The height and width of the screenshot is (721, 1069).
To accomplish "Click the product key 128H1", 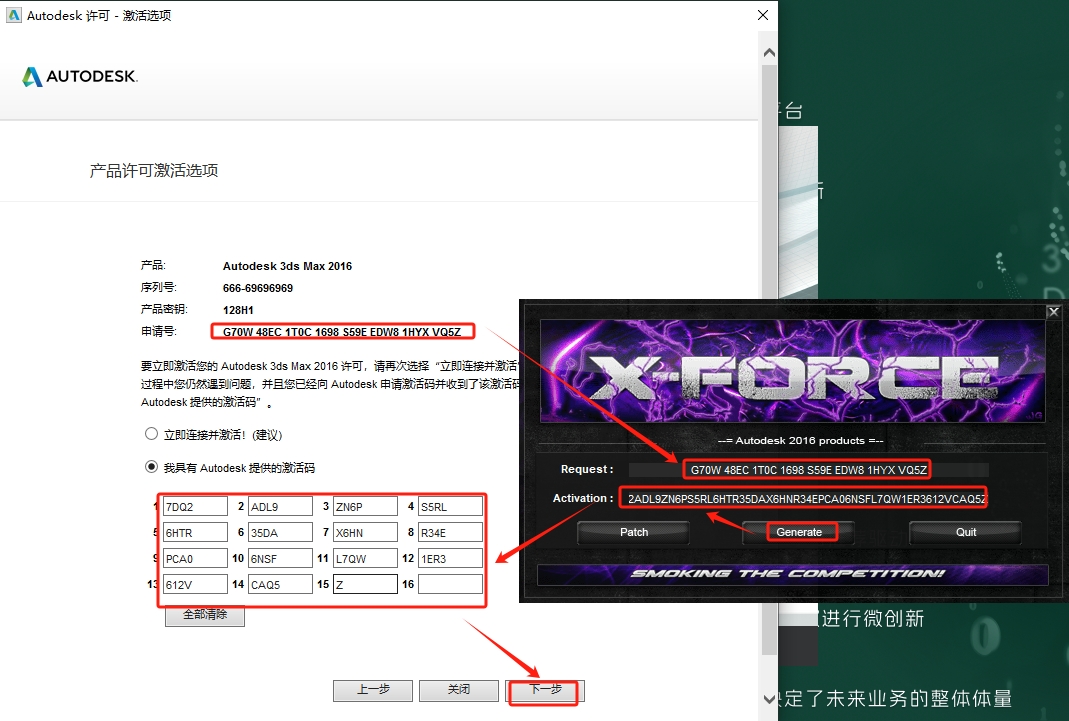I will [238, 310].
